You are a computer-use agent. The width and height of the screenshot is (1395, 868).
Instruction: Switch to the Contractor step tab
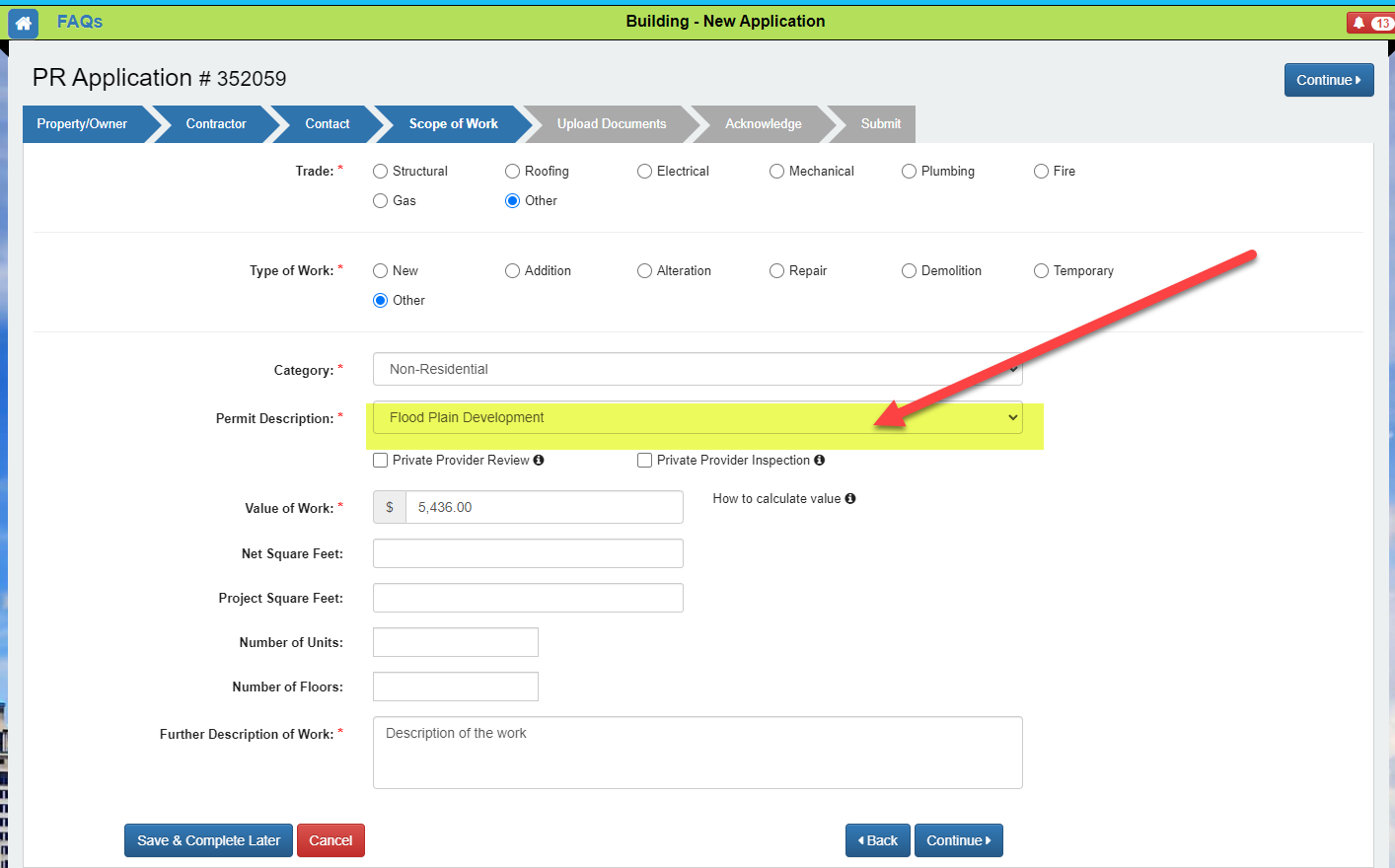click(x=216, y=124)
